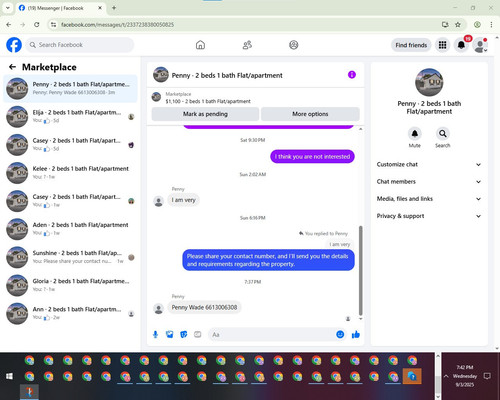Open the profile circle icon in top navigation
The width and height of the screenshot is (500, 400).
tap(294, 45)
